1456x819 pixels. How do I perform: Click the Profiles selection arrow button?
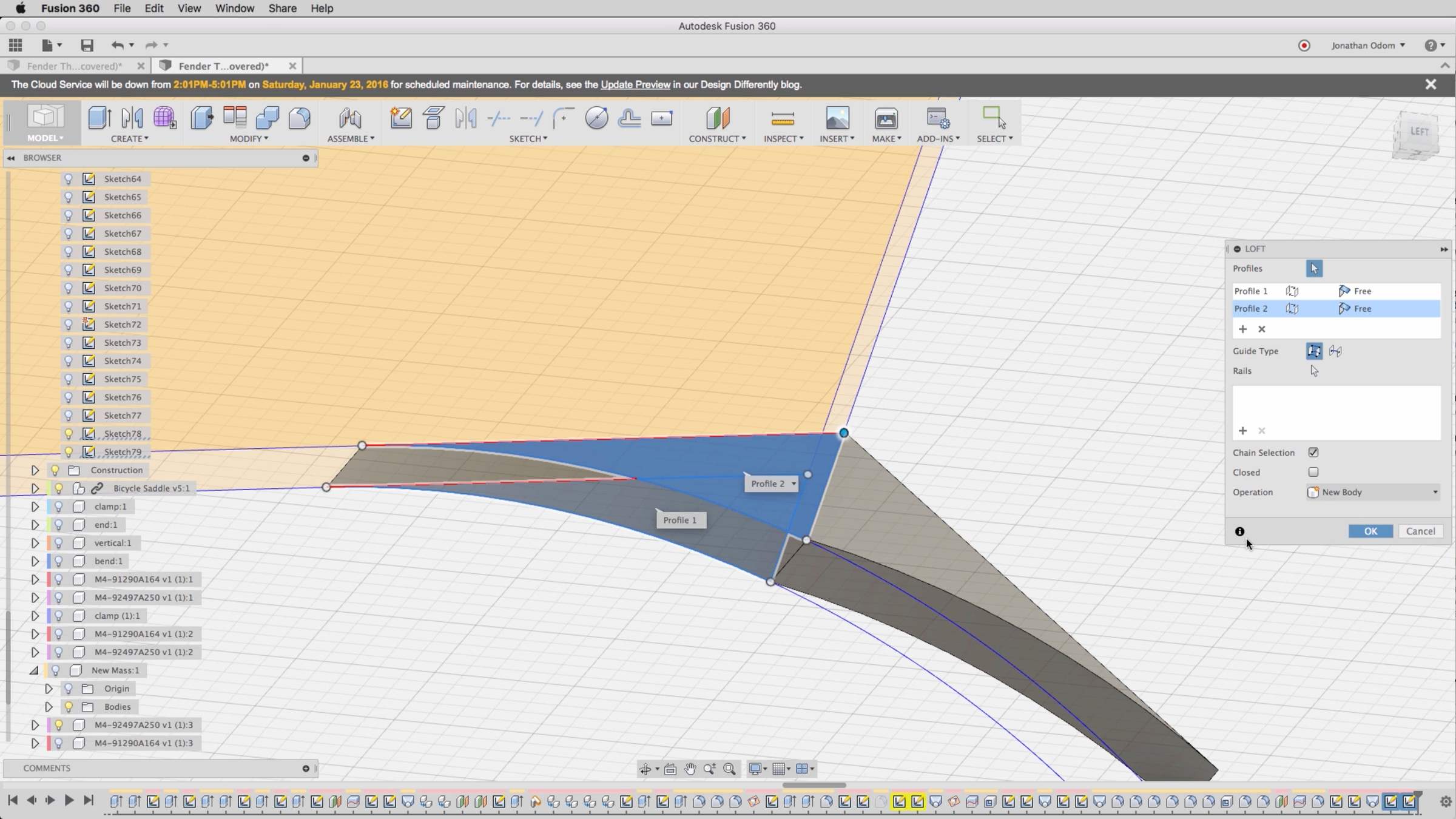[x=1314, y=268]
